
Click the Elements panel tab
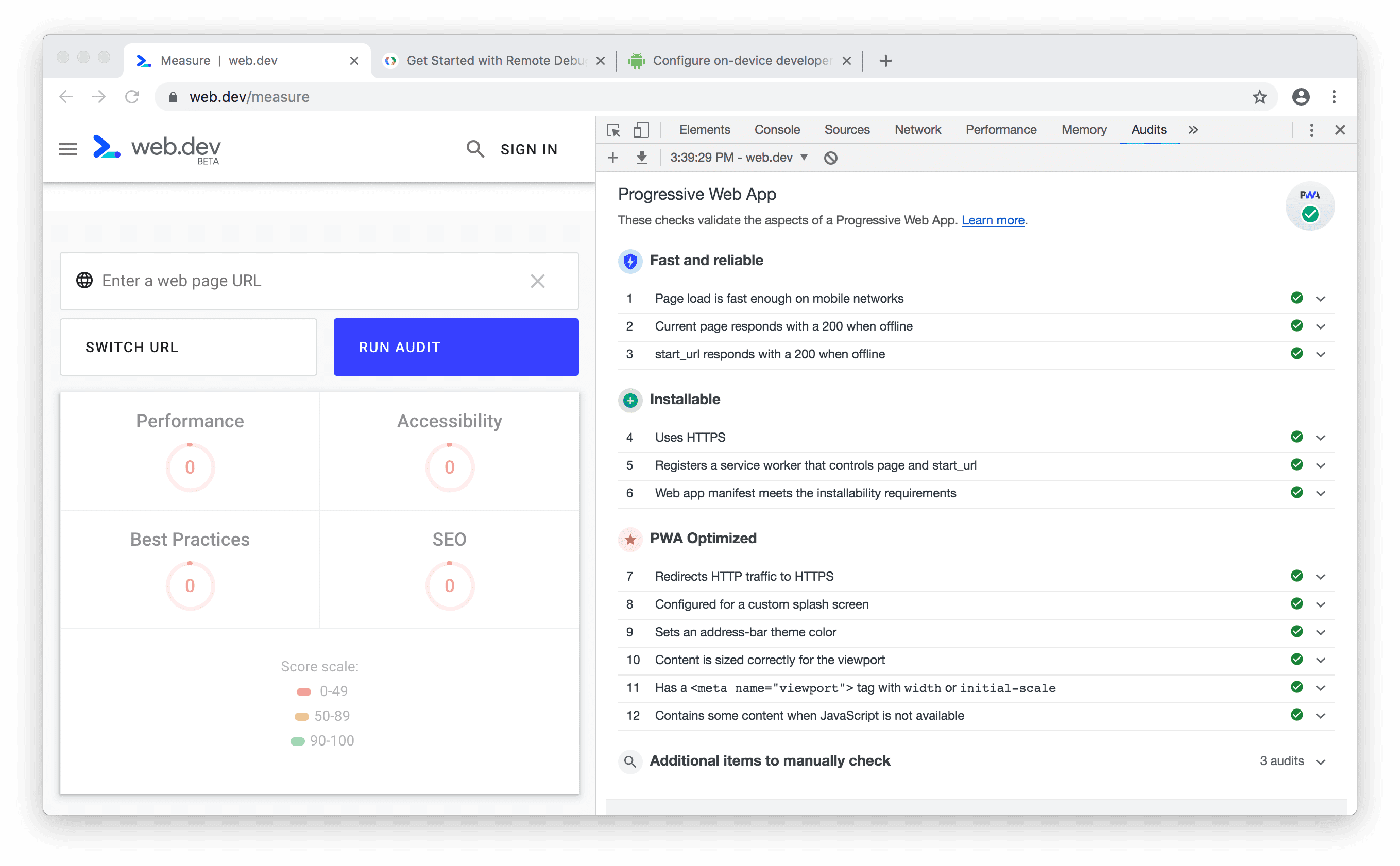click(x=702, y=130)
